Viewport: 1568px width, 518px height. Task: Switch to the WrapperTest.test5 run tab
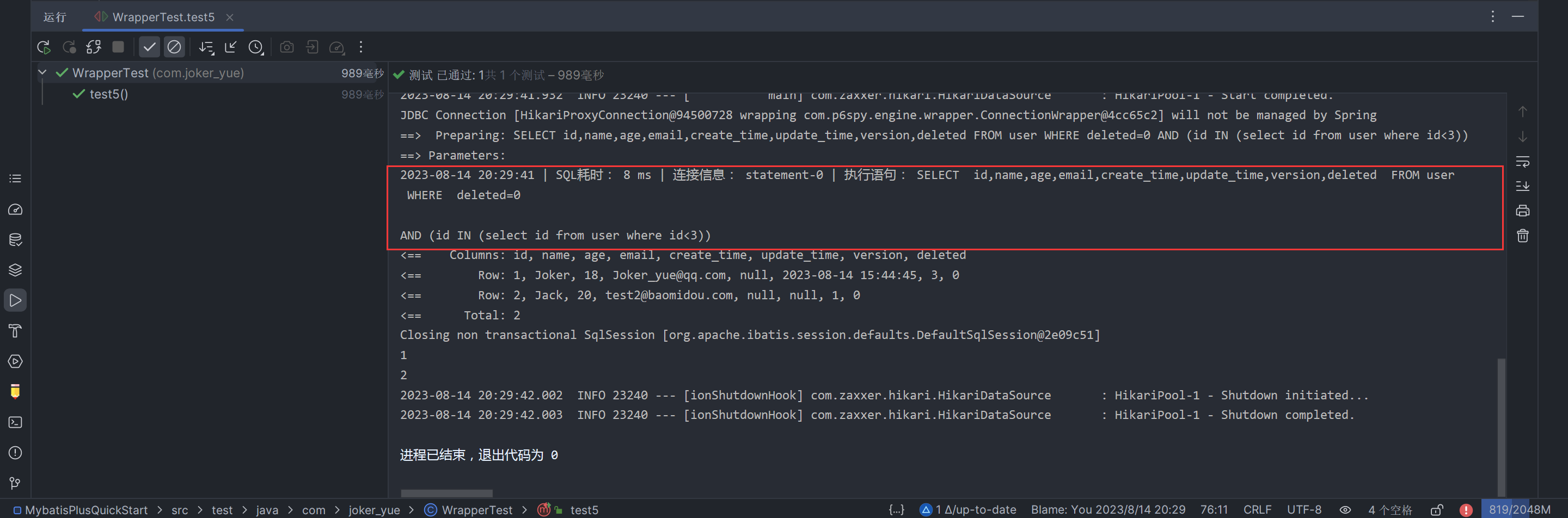[x=163, y=17]
